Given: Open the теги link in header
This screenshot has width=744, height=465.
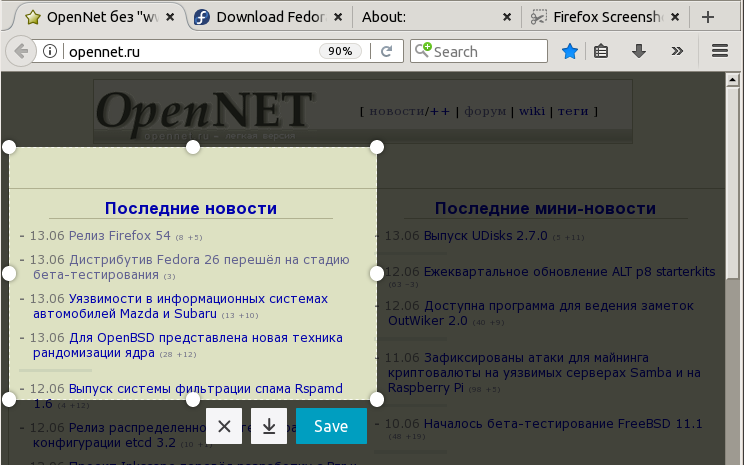Looking at the screenshot, I should [573, 112].
